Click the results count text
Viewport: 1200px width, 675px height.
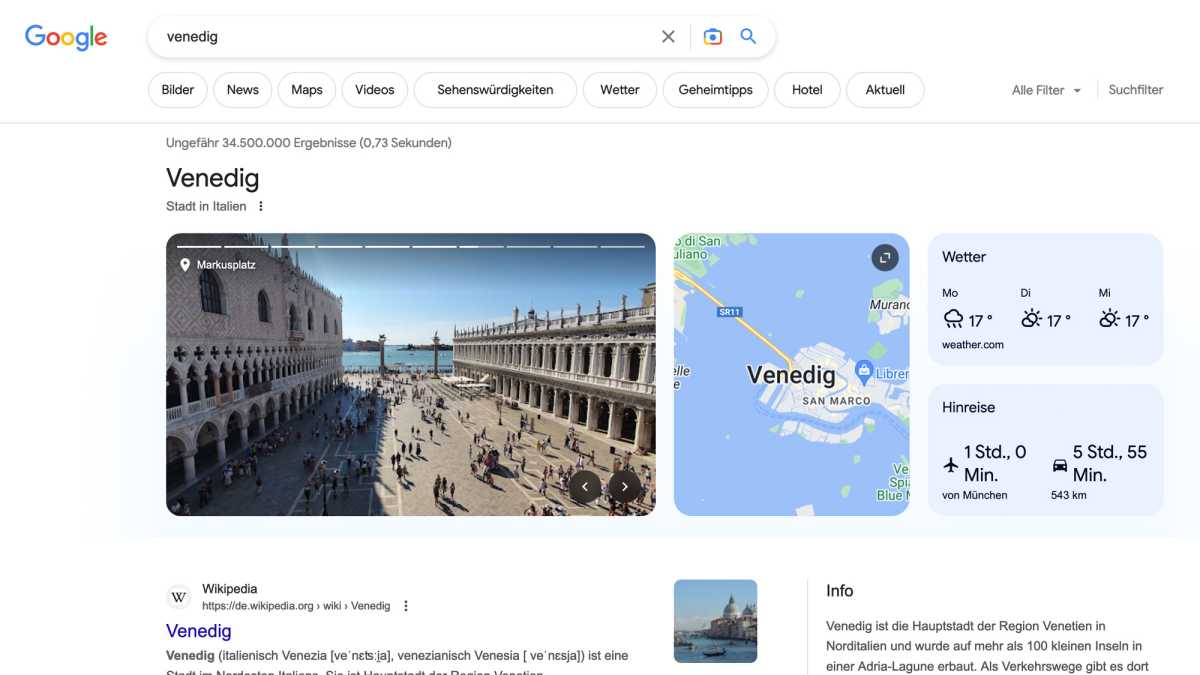309,143
